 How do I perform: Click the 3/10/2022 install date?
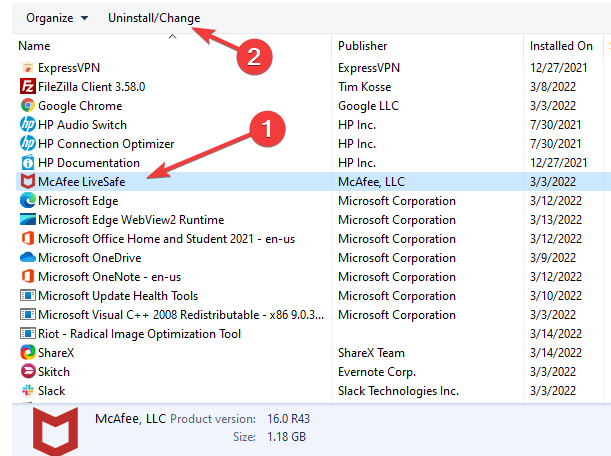pos(556,296)
